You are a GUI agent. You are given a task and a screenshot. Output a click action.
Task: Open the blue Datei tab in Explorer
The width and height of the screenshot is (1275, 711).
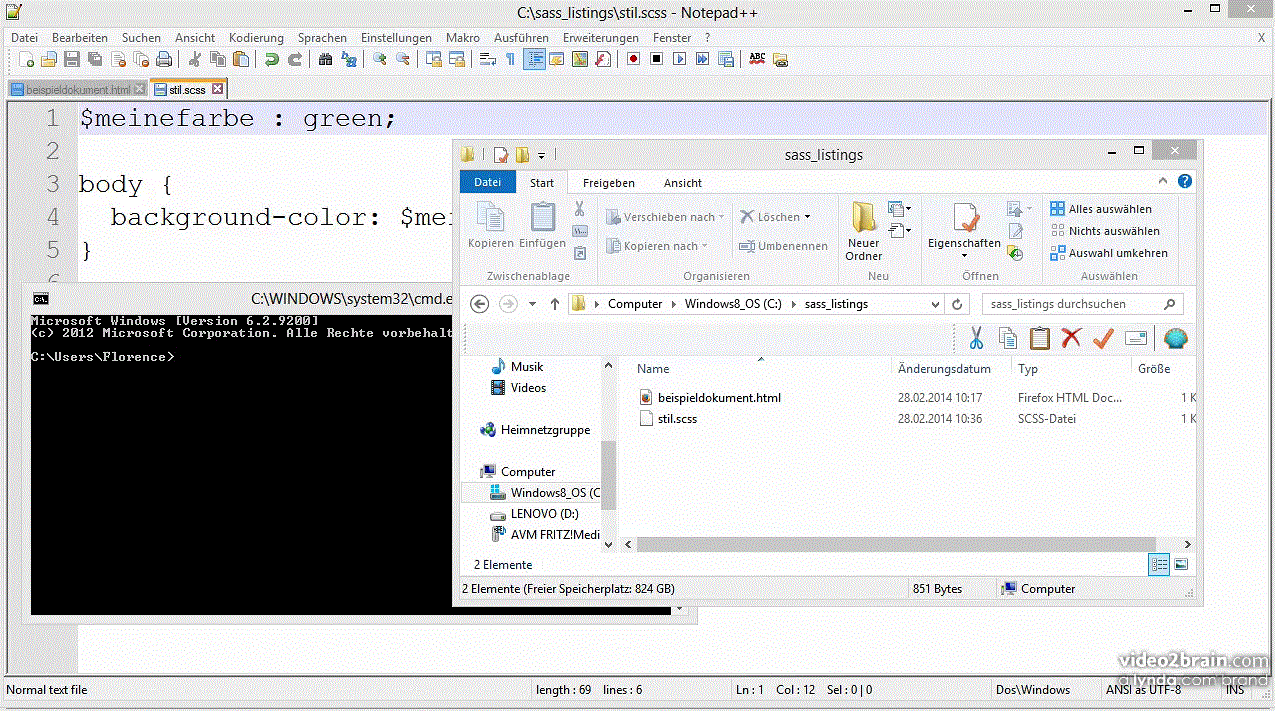click(x=488, y=182)
